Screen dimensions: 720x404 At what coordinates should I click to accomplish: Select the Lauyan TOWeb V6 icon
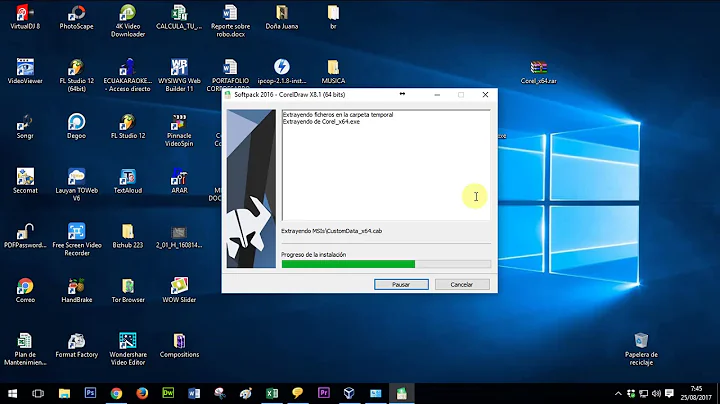(x=77, y=185)
